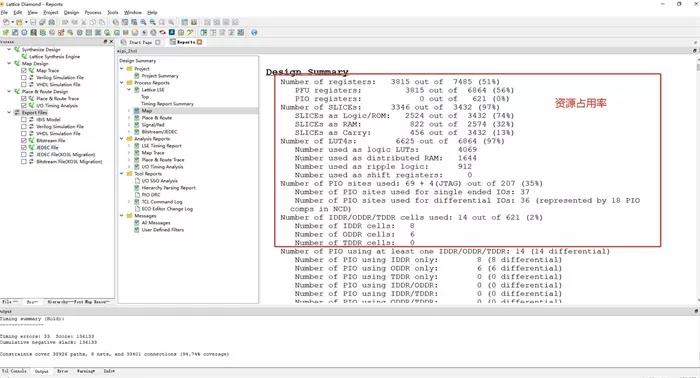
Task: Click the report vertical scrollbar
Action: point(697,179)
